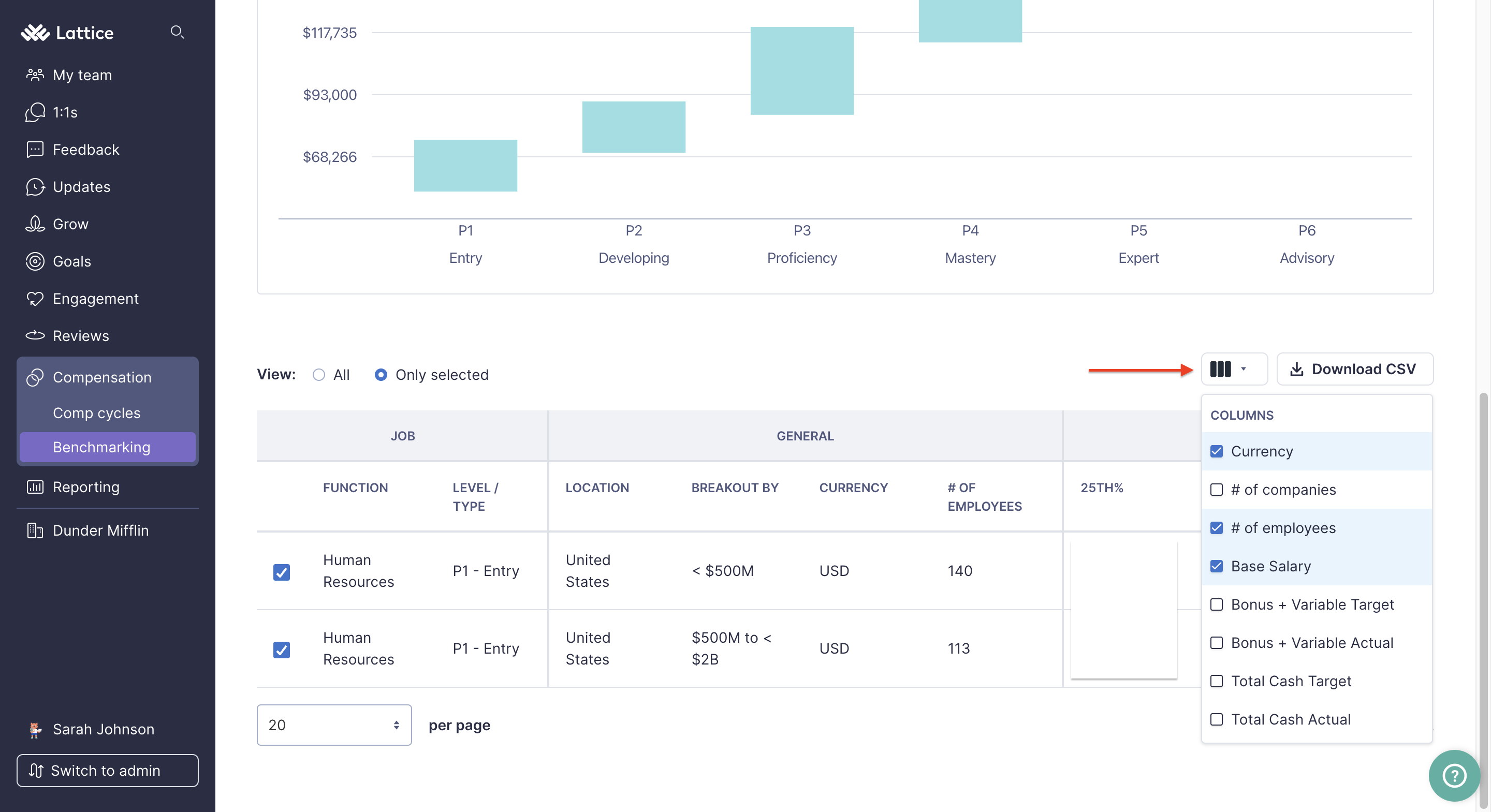The width and height of the screenshot is (1491, 812).
Task: Click the Download CSV button
Action: point(1354,369)
